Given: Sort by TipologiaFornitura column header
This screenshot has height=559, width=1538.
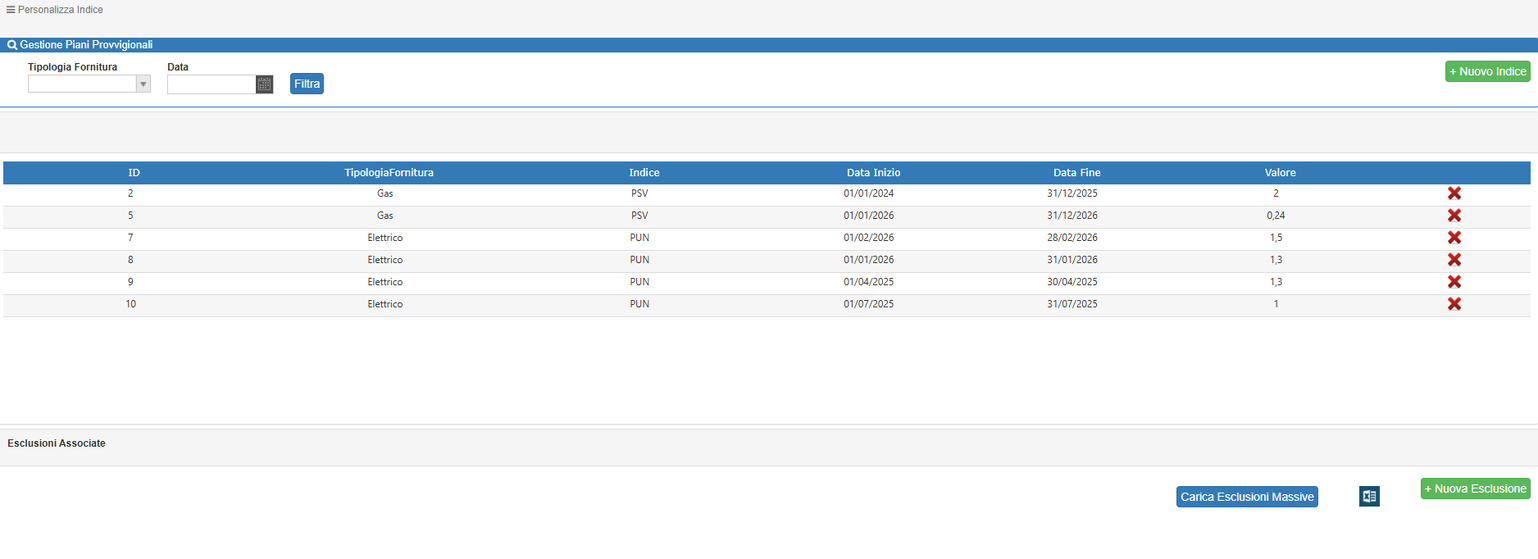Looking at the screenshot, I should click(x=389, y=173).
